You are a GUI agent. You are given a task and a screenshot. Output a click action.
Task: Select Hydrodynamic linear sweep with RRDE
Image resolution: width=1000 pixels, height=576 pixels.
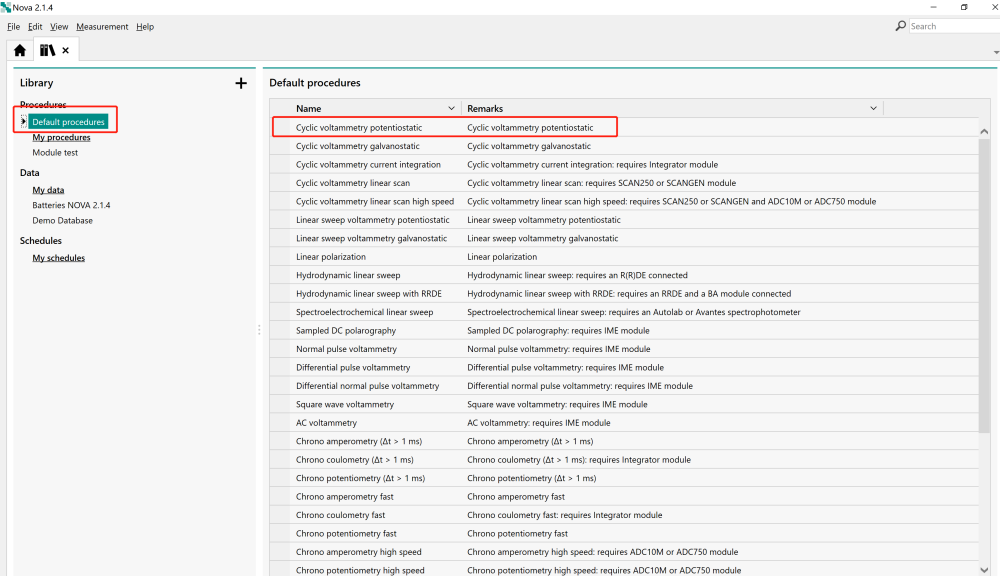pyautogui.click(x=369, y=294)
